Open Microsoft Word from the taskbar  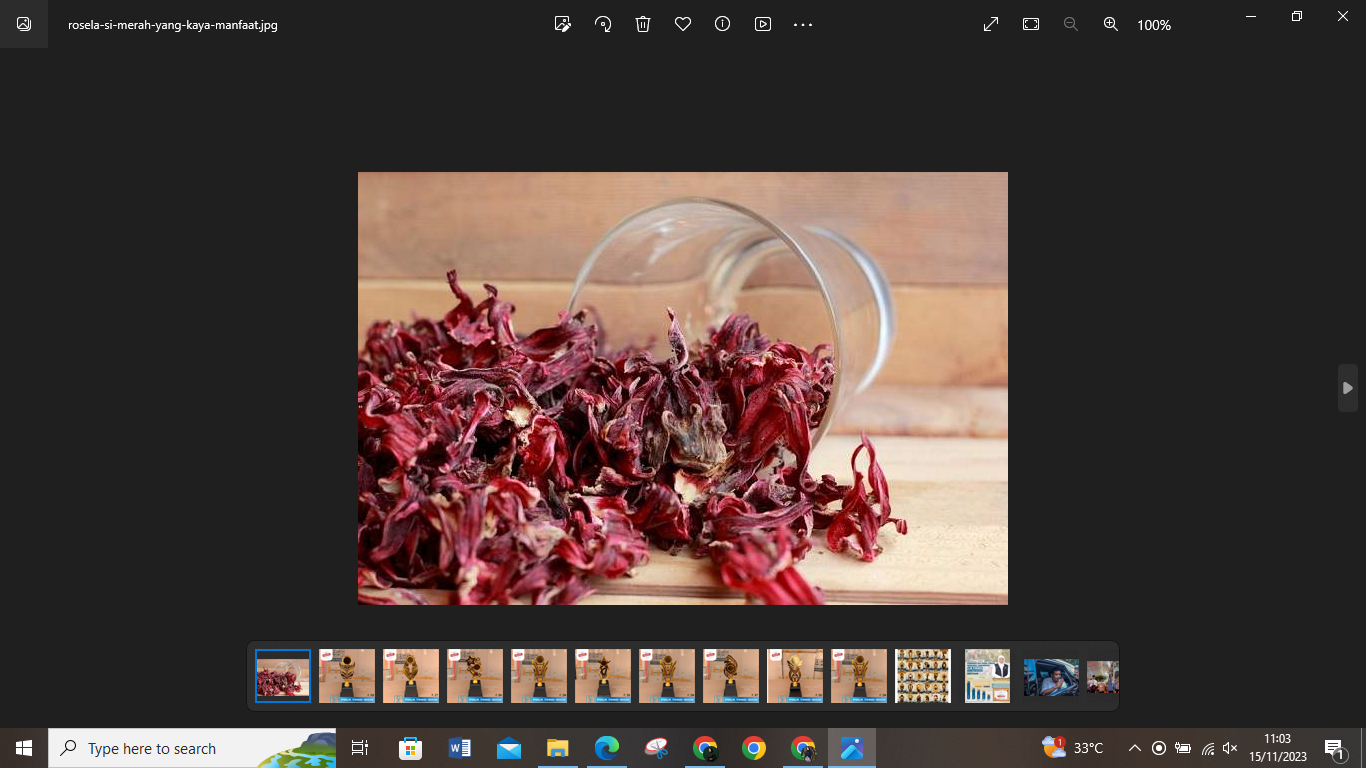coord(460,748)
